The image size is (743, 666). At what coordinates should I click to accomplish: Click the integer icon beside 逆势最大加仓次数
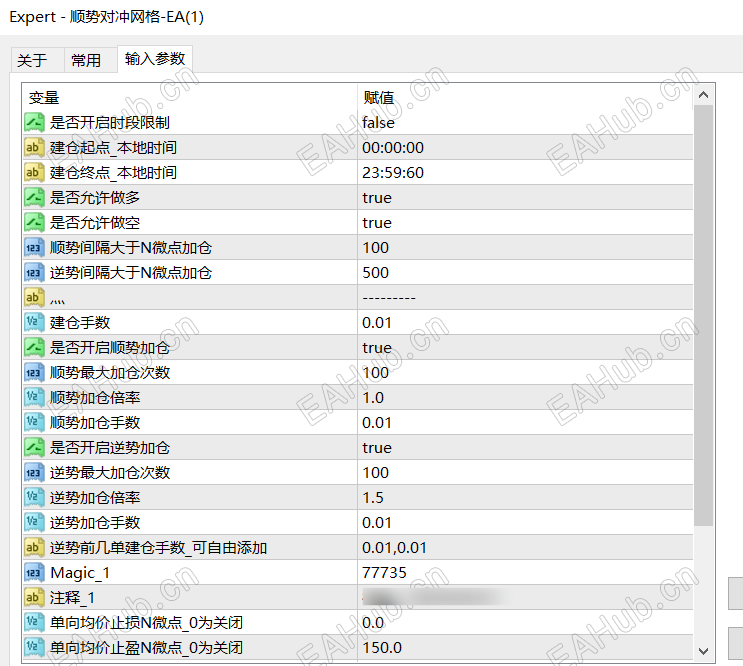point(34,473)
